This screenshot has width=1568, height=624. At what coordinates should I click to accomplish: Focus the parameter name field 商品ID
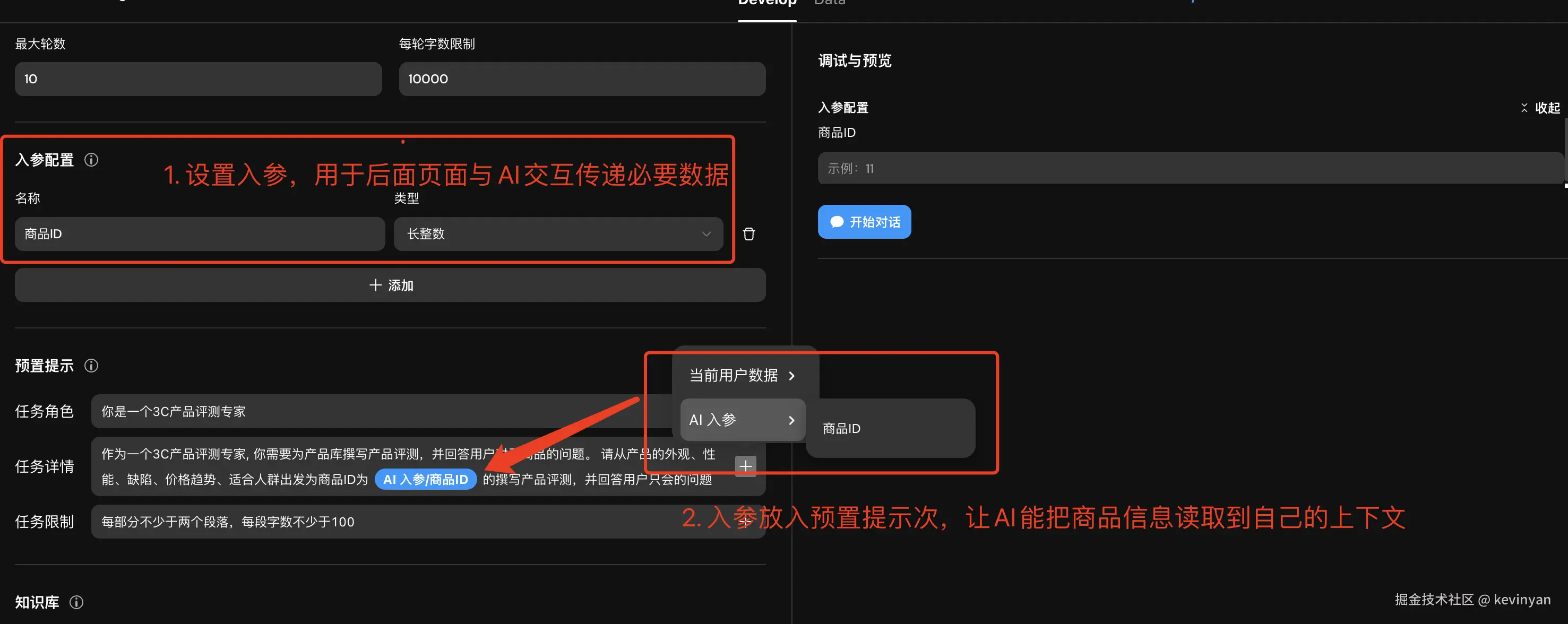(x=200, y=234)
